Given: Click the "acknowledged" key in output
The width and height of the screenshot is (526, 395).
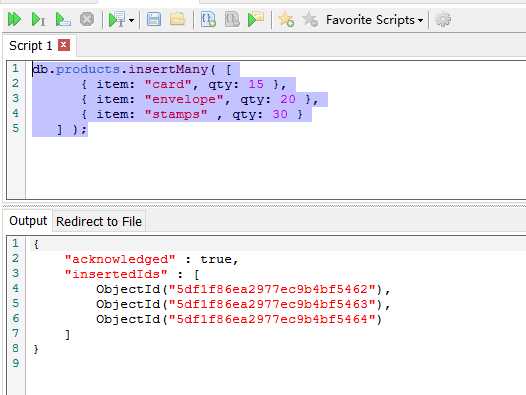Looking at the screenshot, I should [120, 259].
